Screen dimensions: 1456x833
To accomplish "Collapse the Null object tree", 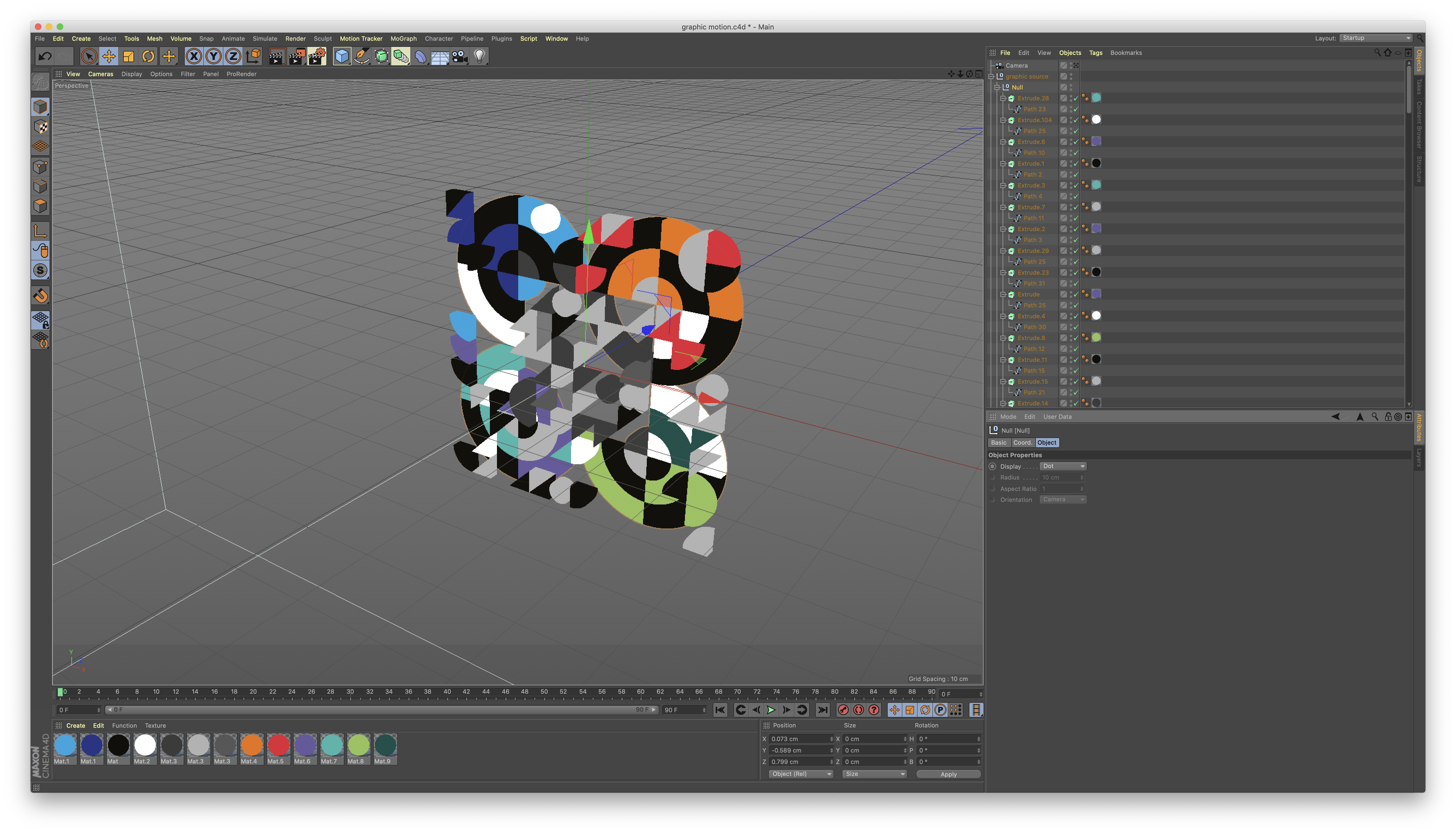I will (x=997, y=87).
